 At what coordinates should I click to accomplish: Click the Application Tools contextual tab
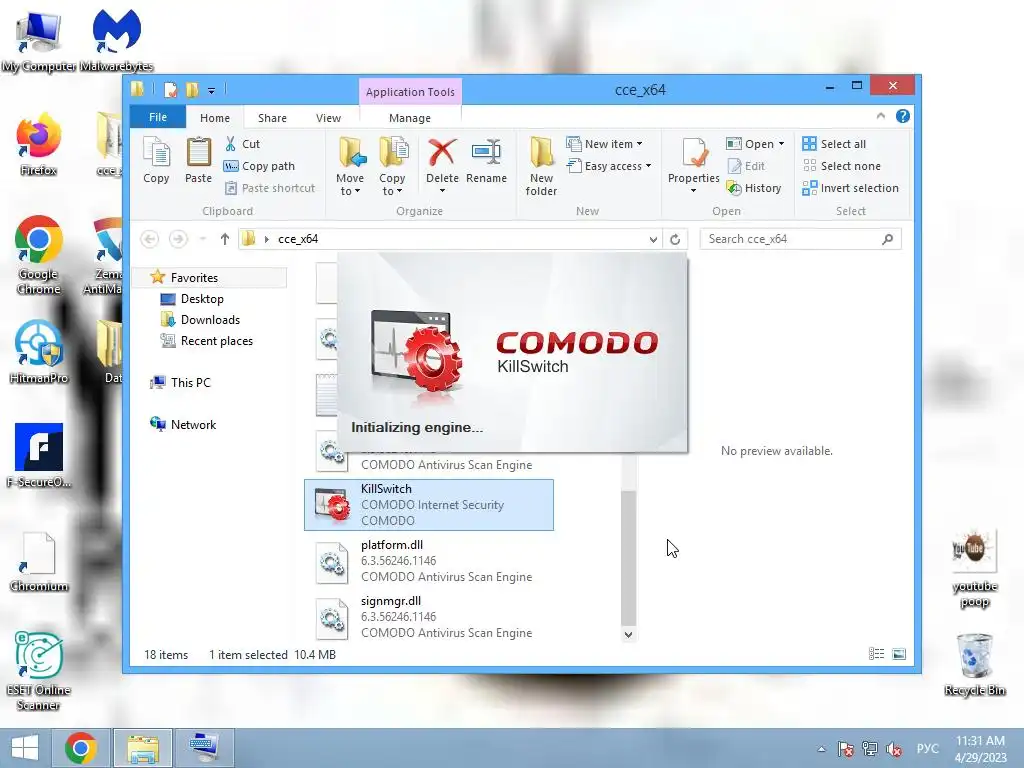click(410, 92)
